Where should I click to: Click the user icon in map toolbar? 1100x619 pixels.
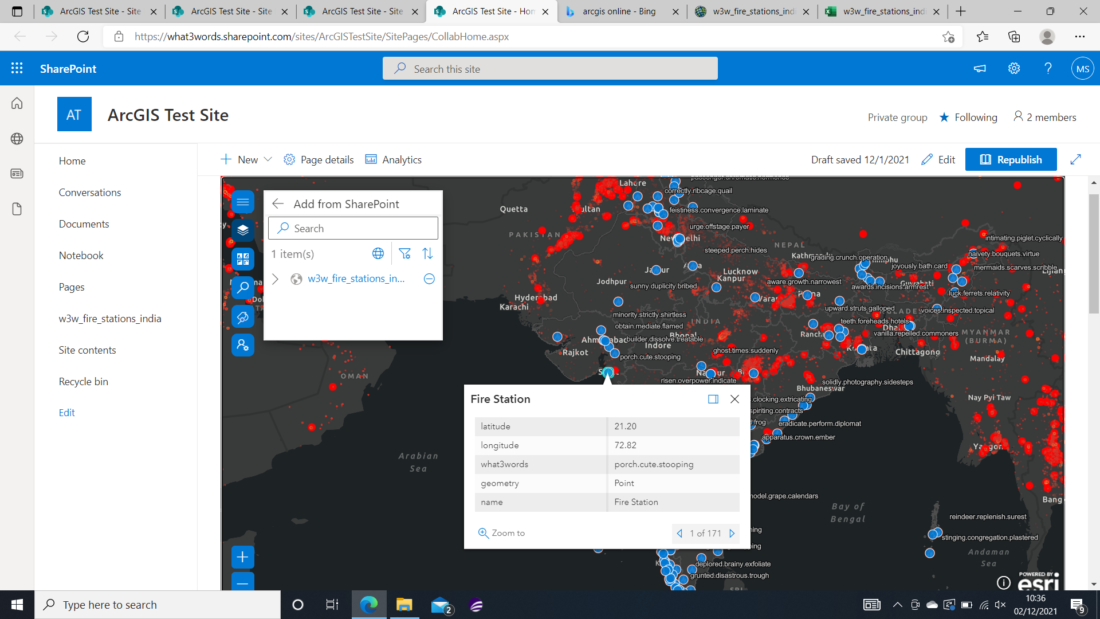pos(243,345)
